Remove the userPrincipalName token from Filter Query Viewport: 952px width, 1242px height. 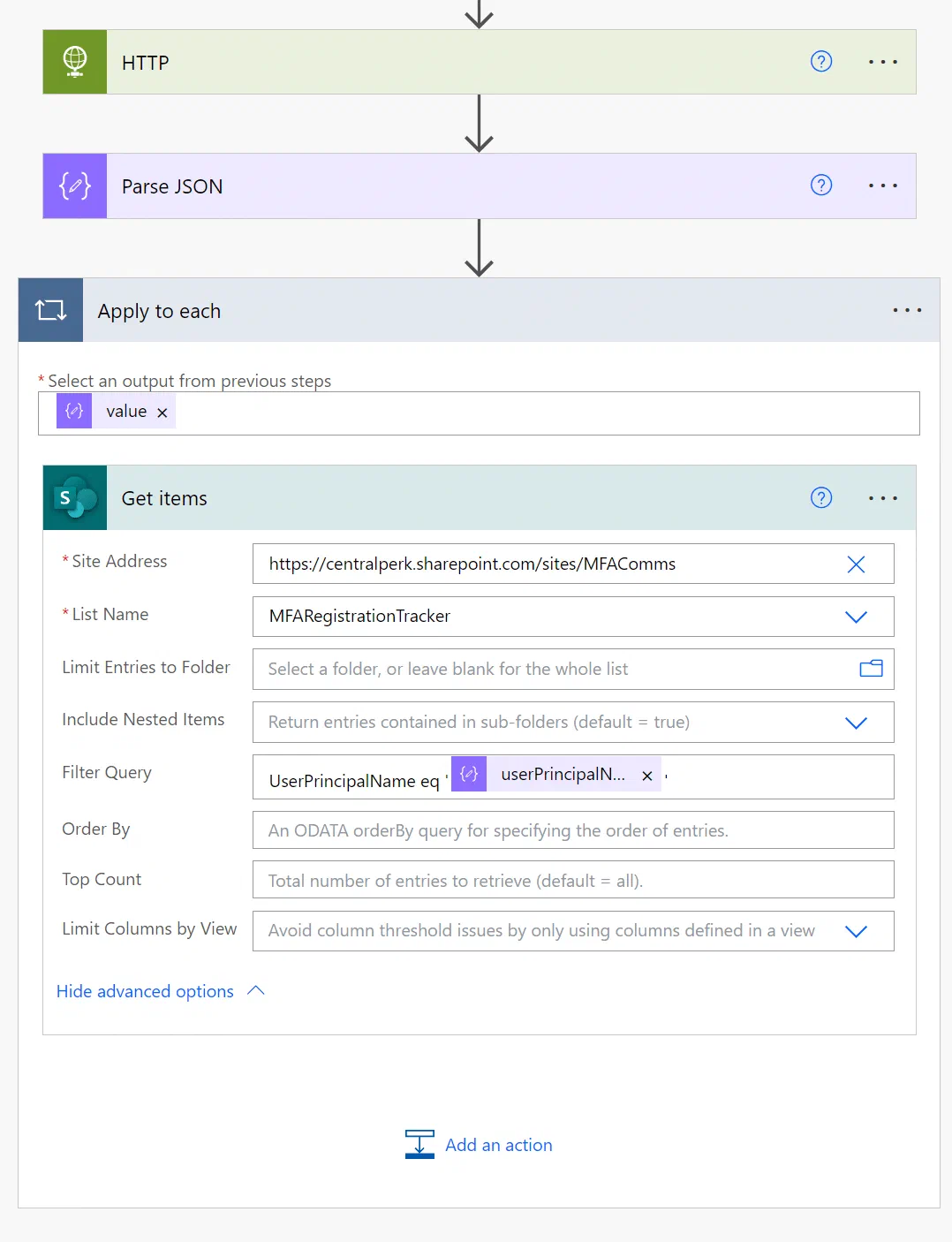coord(647,776)
